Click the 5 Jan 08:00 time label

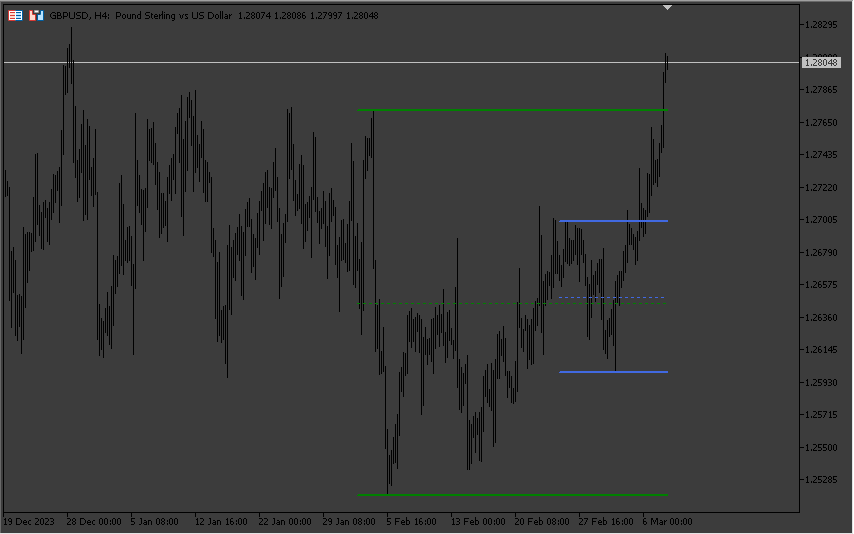[155, 522]
